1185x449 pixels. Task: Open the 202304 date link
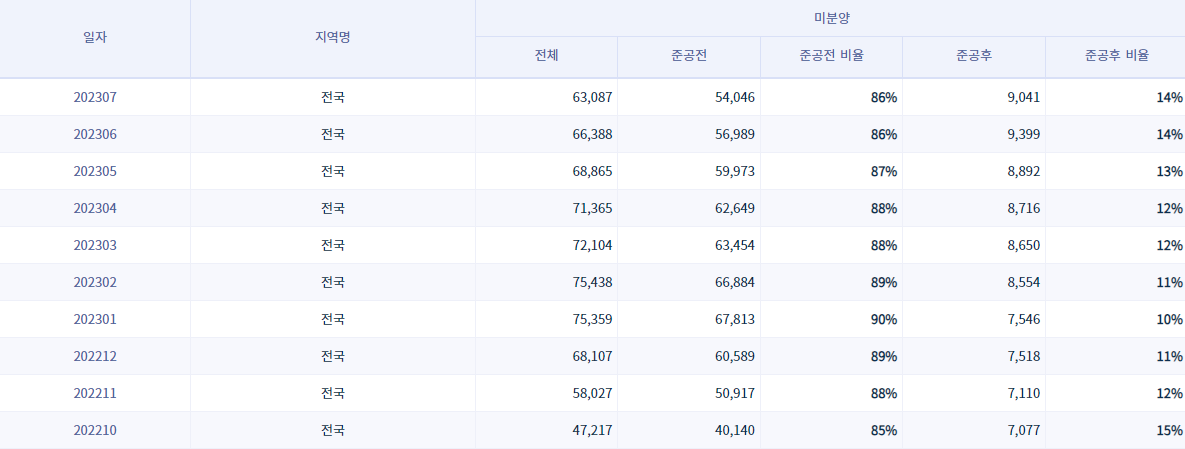(95, 208)
